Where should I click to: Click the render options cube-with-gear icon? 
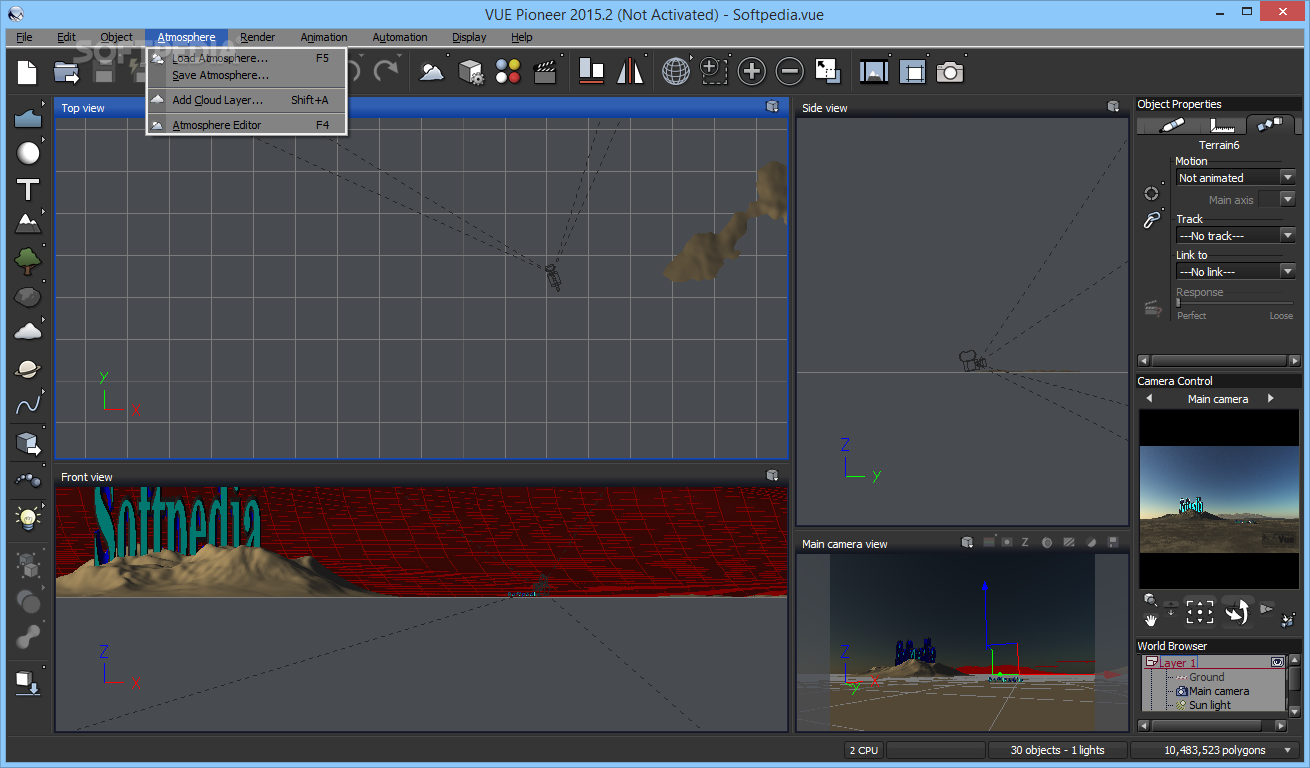pyautogui.click(x=471, y=72)
